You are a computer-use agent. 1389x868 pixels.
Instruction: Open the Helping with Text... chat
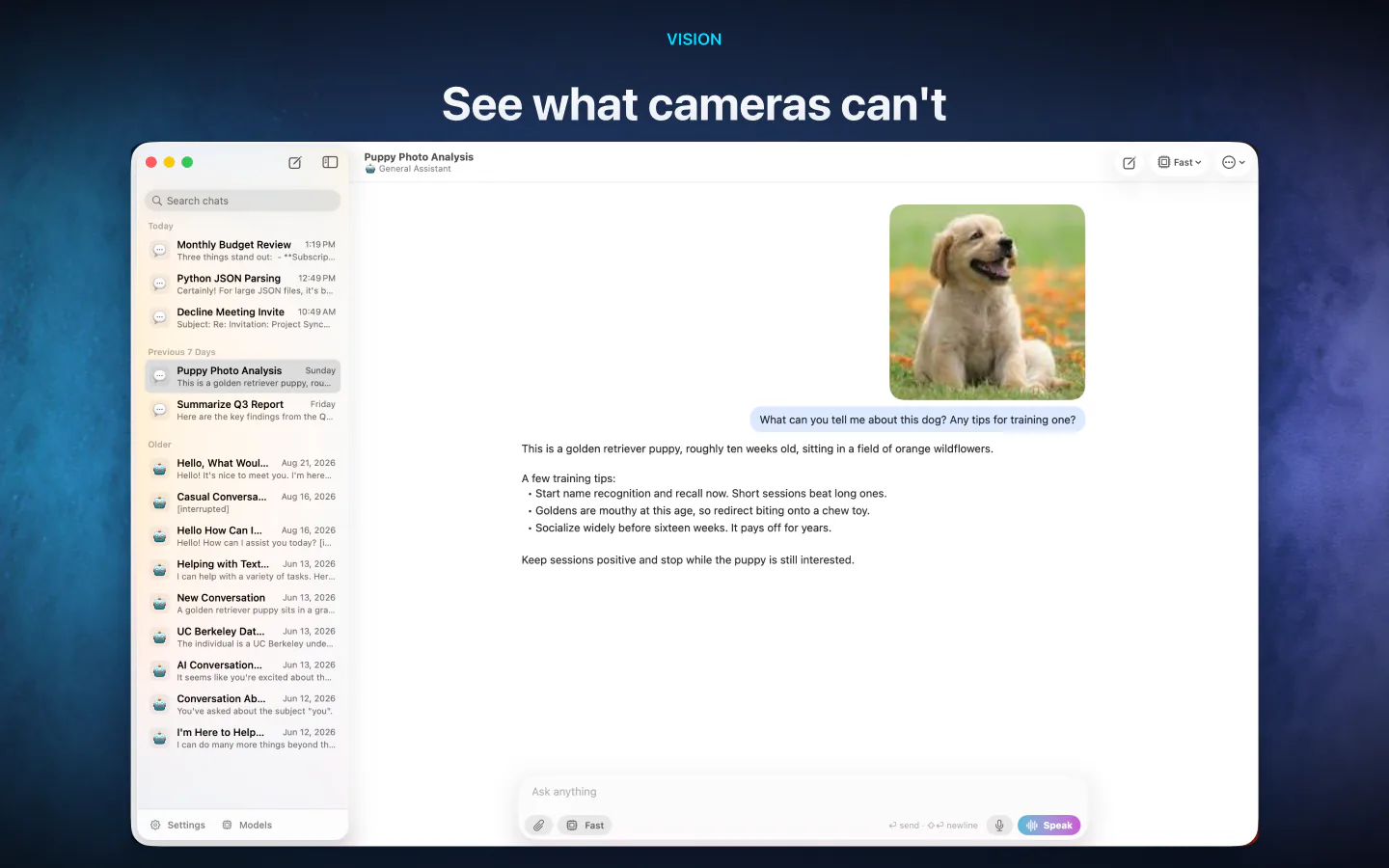click(243, 570)
